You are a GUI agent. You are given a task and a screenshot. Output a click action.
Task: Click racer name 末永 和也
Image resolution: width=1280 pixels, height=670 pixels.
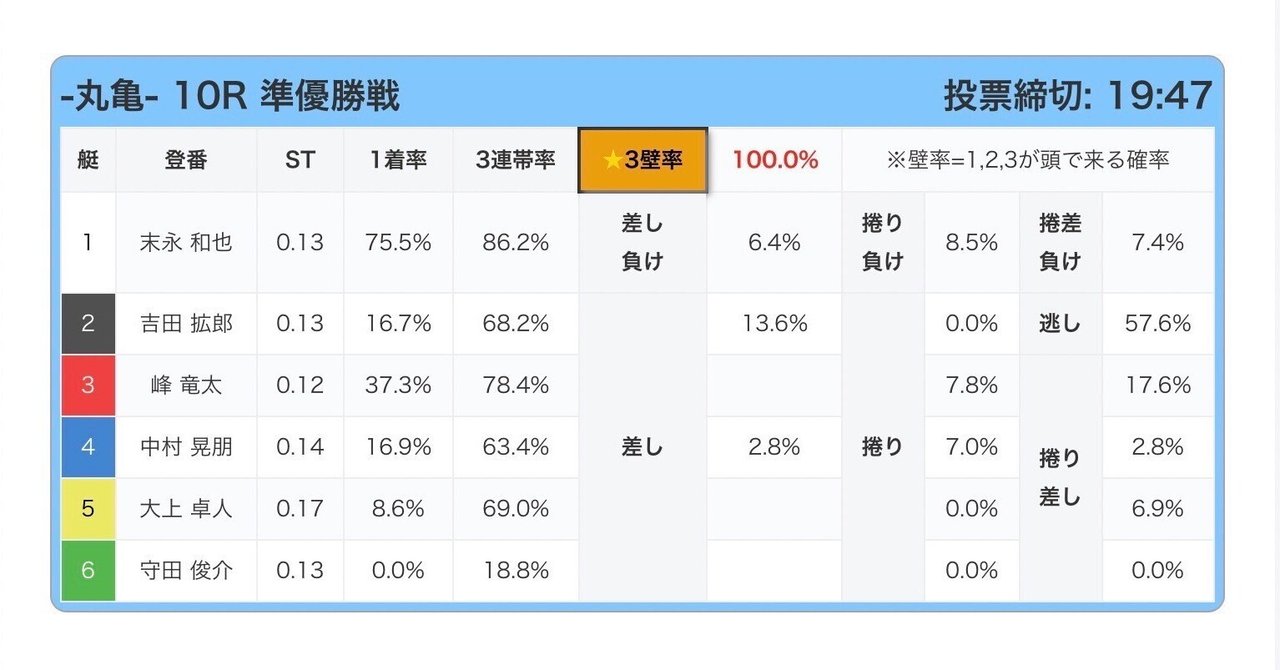click(186, 242)
